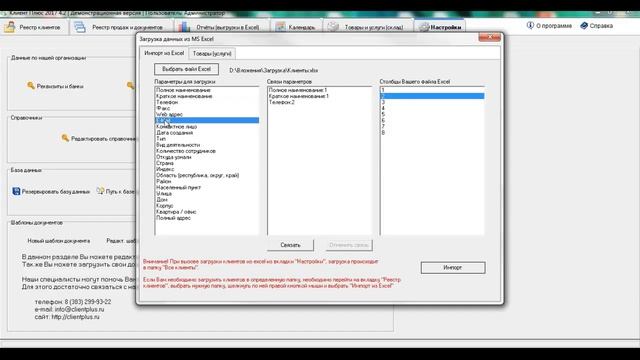The width and height of the screenshot is (640, 360).
Task: Click the Реквизиты и банки key icon
Action: point(31,86)
